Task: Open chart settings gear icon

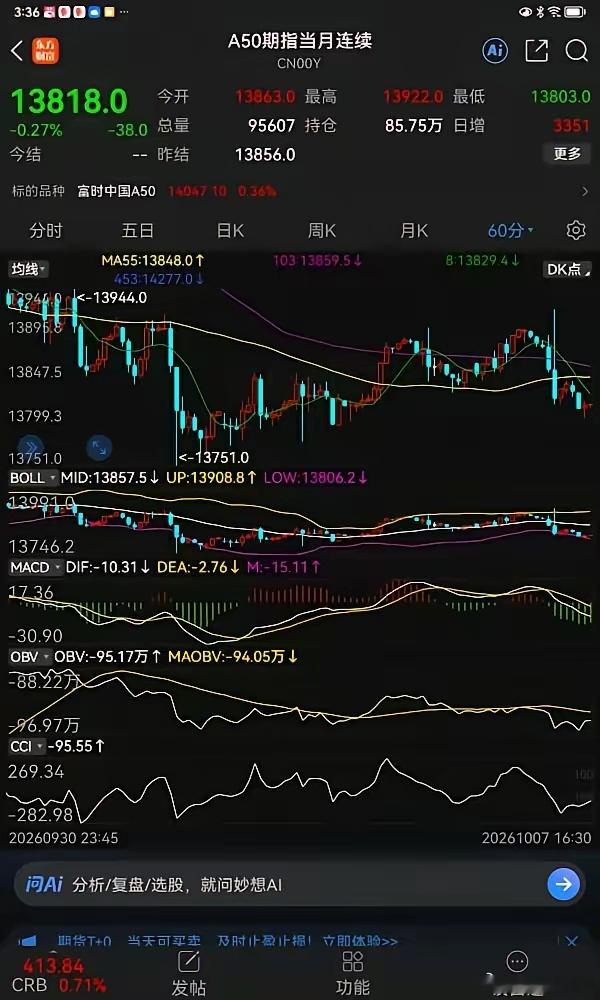Action: click(x=576, y=230)
